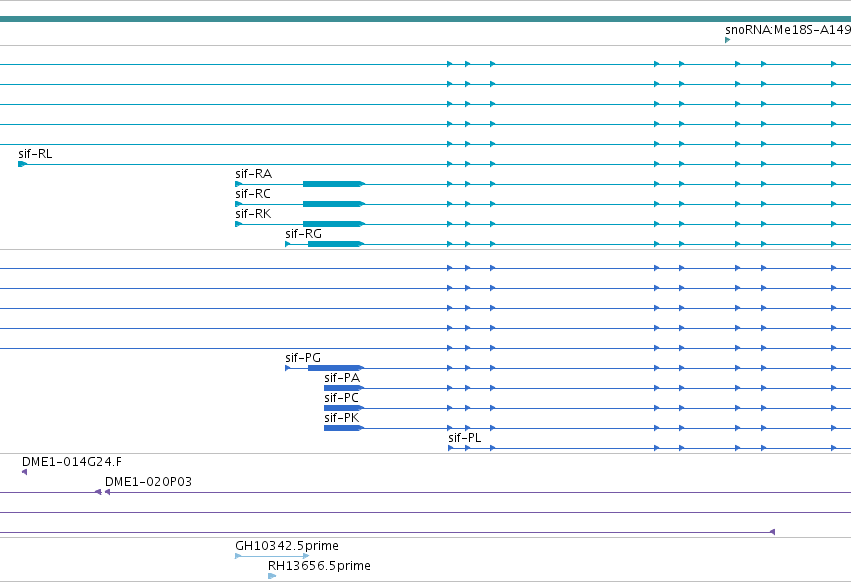
Task: Select the sif-PG protein label
Action: tap(303, 358)
